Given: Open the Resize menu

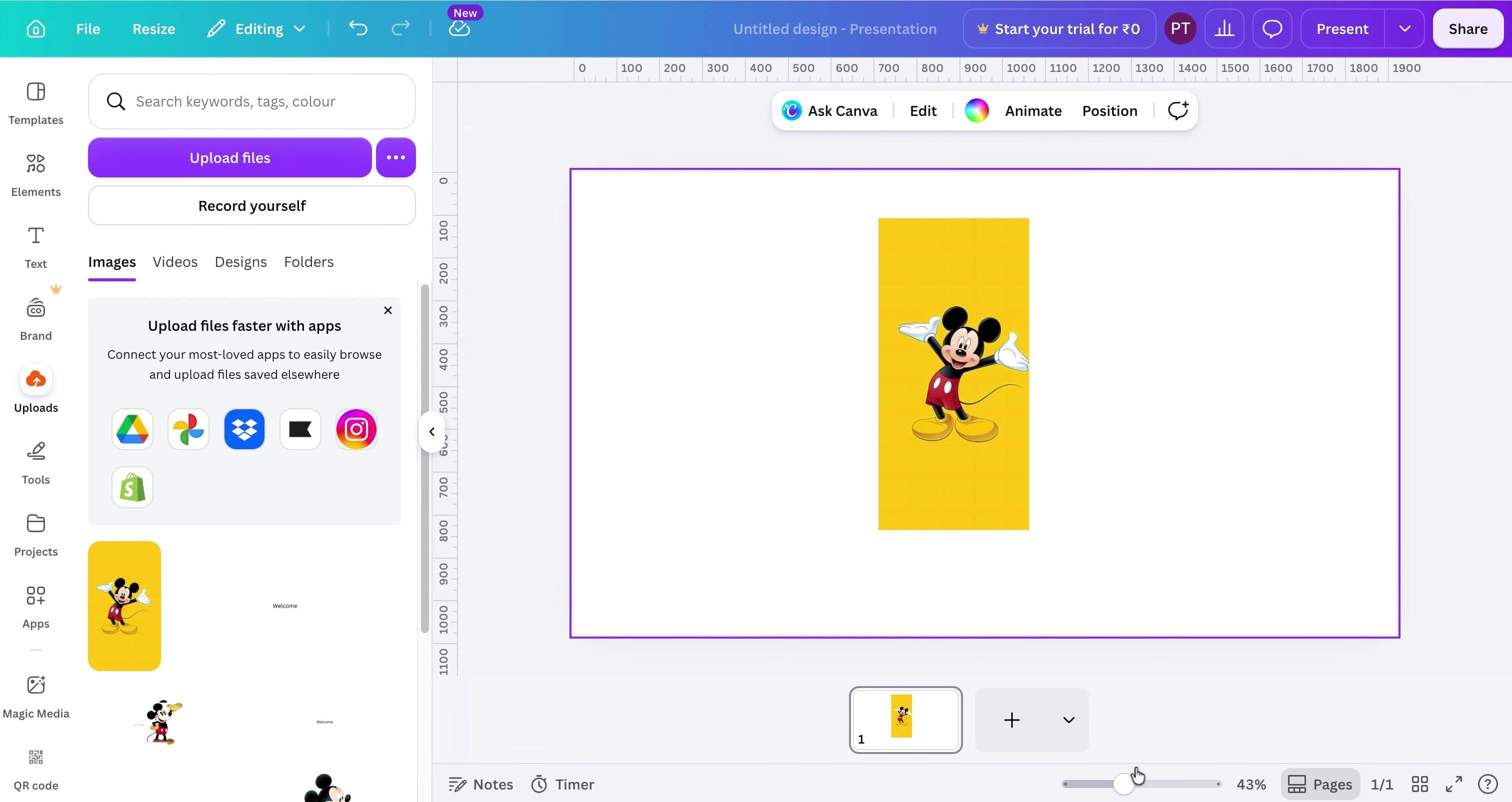Looking at the screenshot, I should 154,29.
